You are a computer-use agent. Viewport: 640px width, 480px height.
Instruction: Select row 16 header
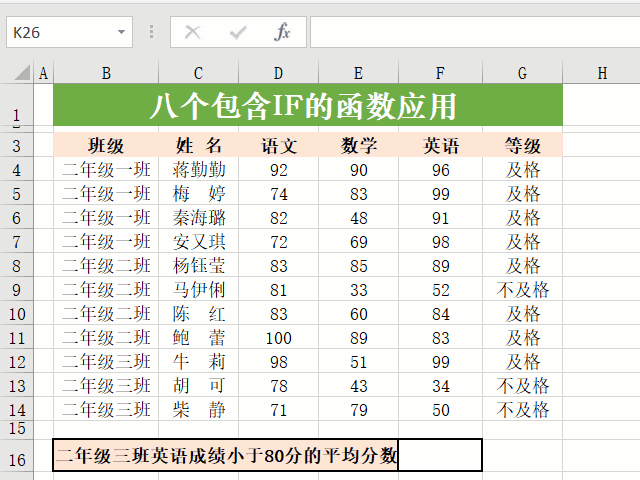click(16, 456)
